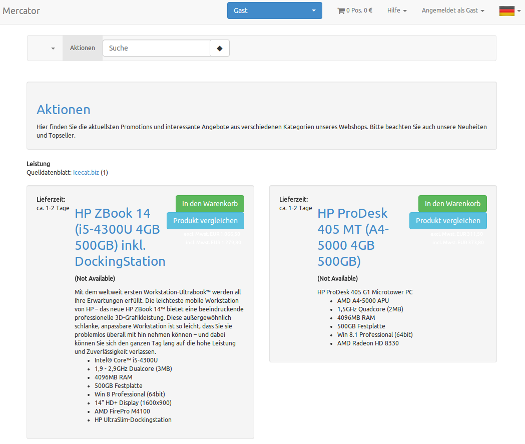Add HP ProDesk 405 MT to Warenkorb
Viewport: 525px width, 444px height.
point(452,204)
